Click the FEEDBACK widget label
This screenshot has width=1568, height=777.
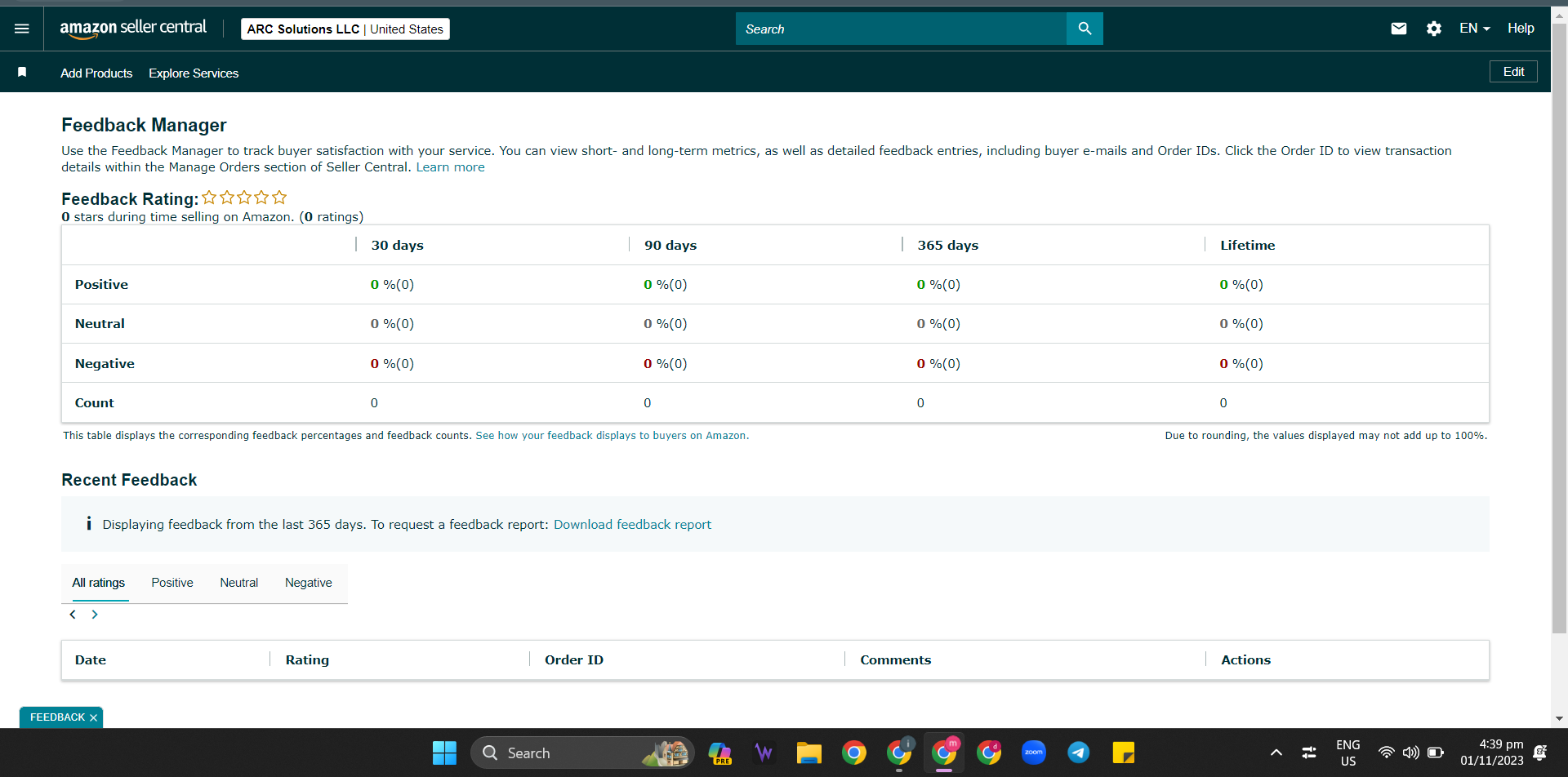tap(57, 717)
